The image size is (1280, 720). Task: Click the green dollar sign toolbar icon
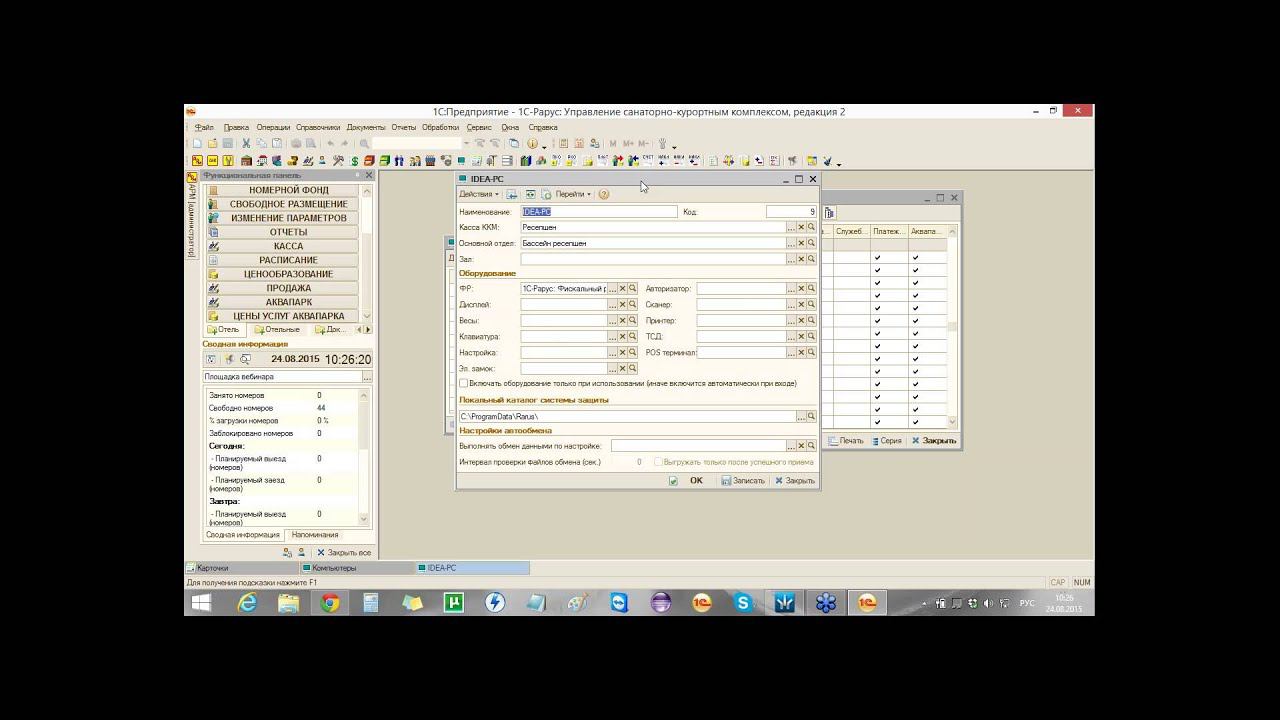355,161
